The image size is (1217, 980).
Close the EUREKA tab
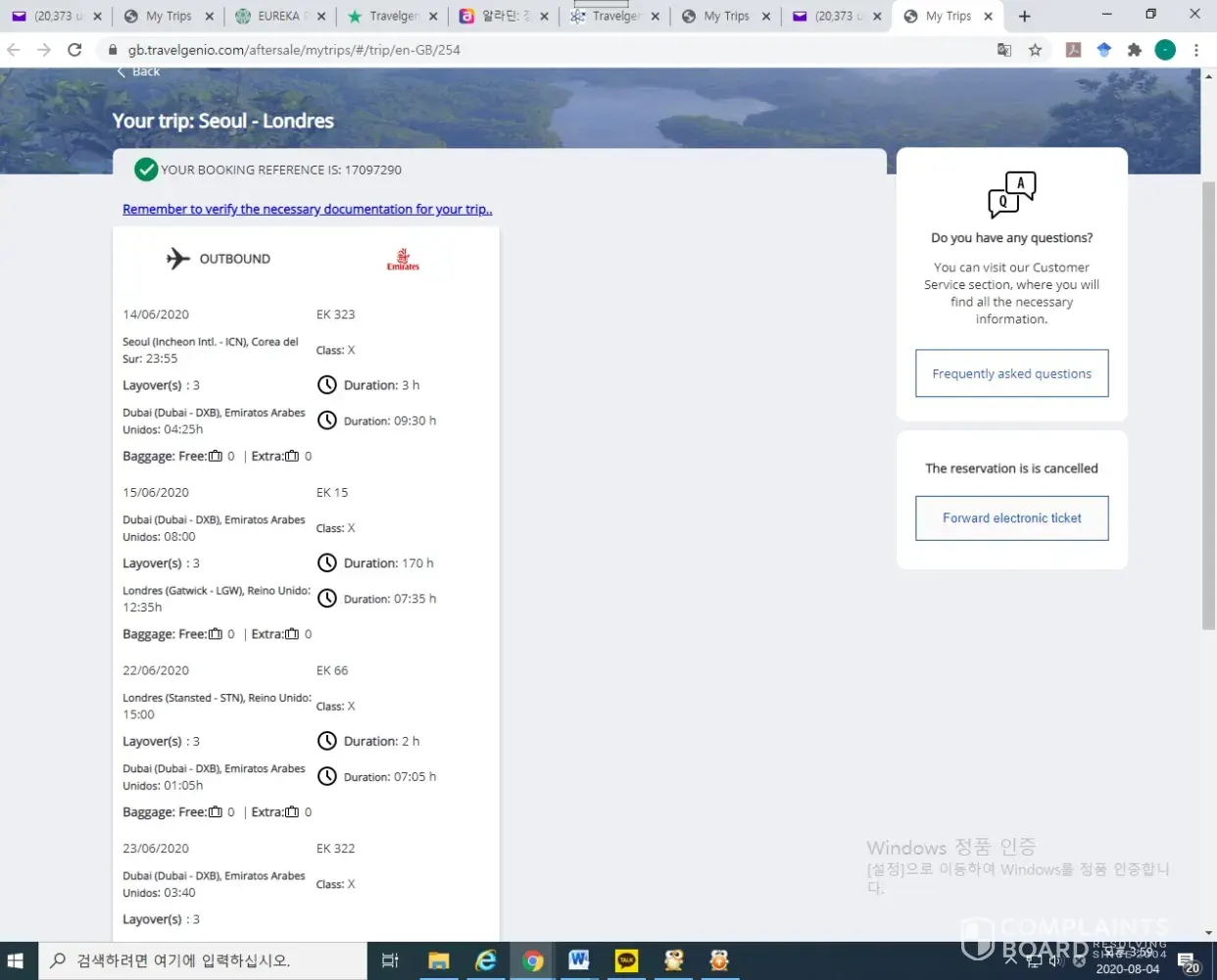pyautogui.click(x=320, y=17)
